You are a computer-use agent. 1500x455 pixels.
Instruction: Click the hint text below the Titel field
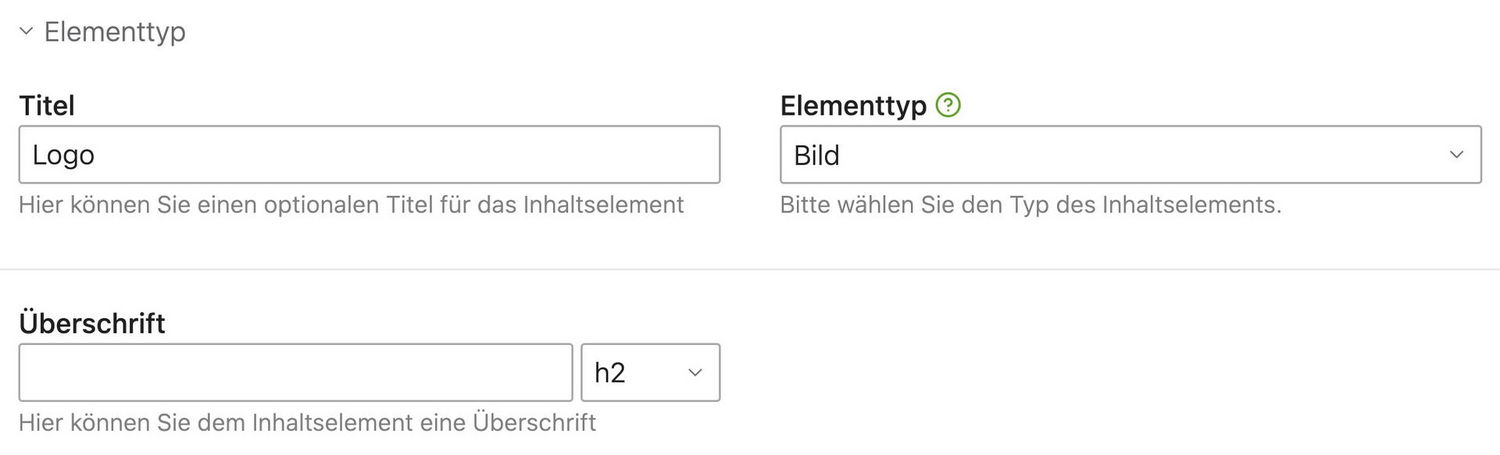click(x=351, y=205)
